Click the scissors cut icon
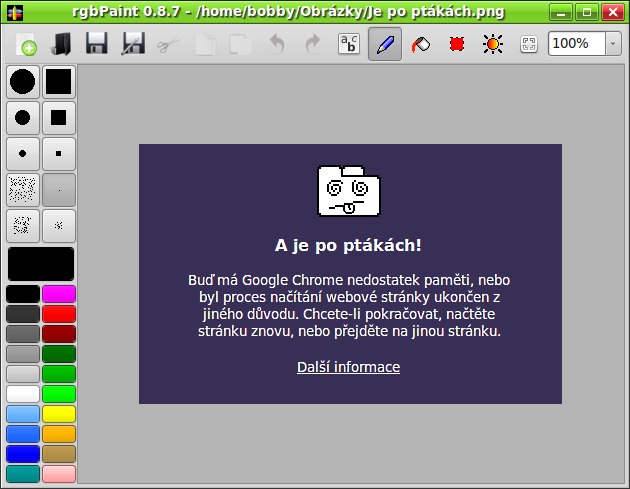Image resolution: width=630 pixels, height=489 pixels. tap(169, 44)
